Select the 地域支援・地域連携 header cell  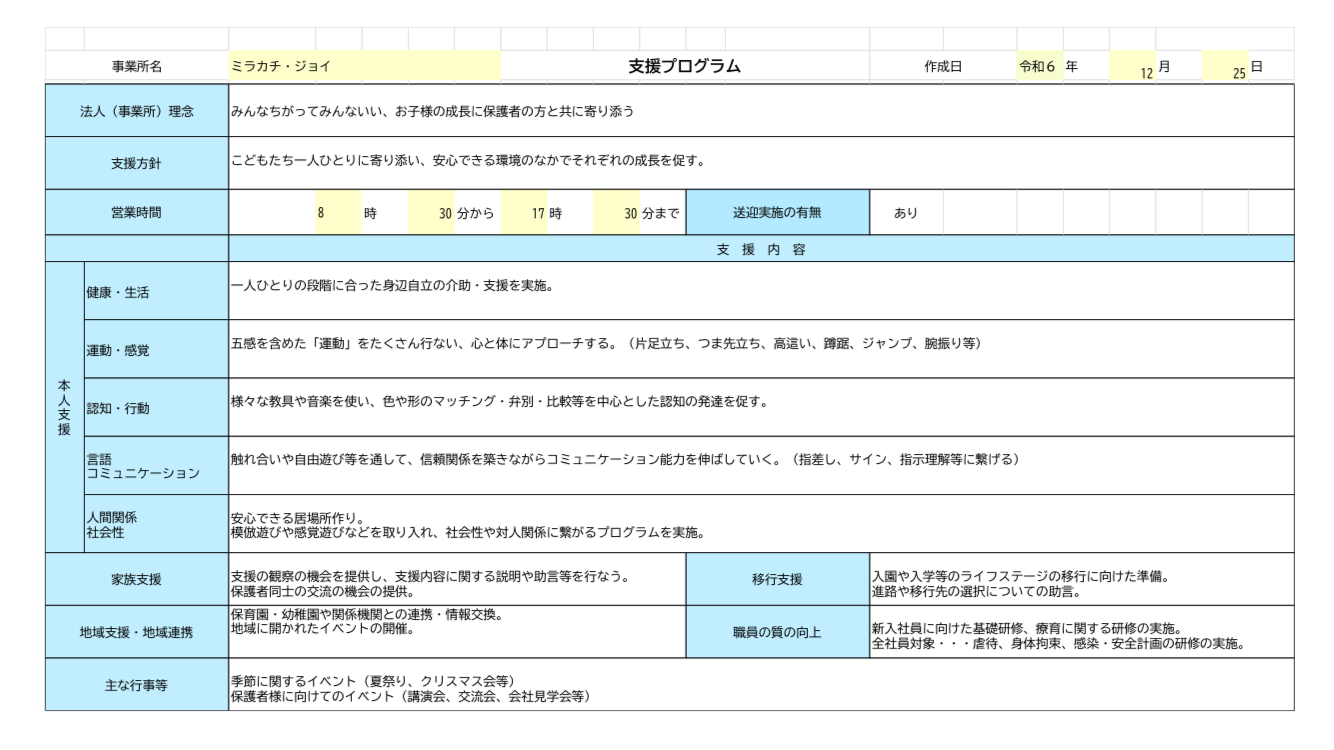[137, 632]
